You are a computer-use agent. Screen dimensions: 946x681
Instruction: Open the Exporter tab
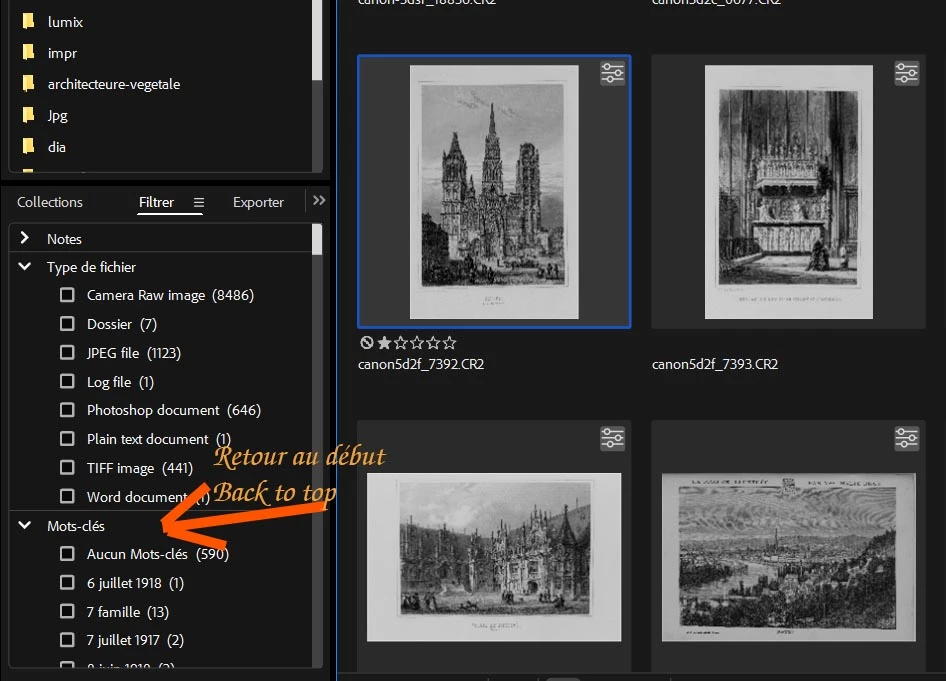click(x=258, y=202)
